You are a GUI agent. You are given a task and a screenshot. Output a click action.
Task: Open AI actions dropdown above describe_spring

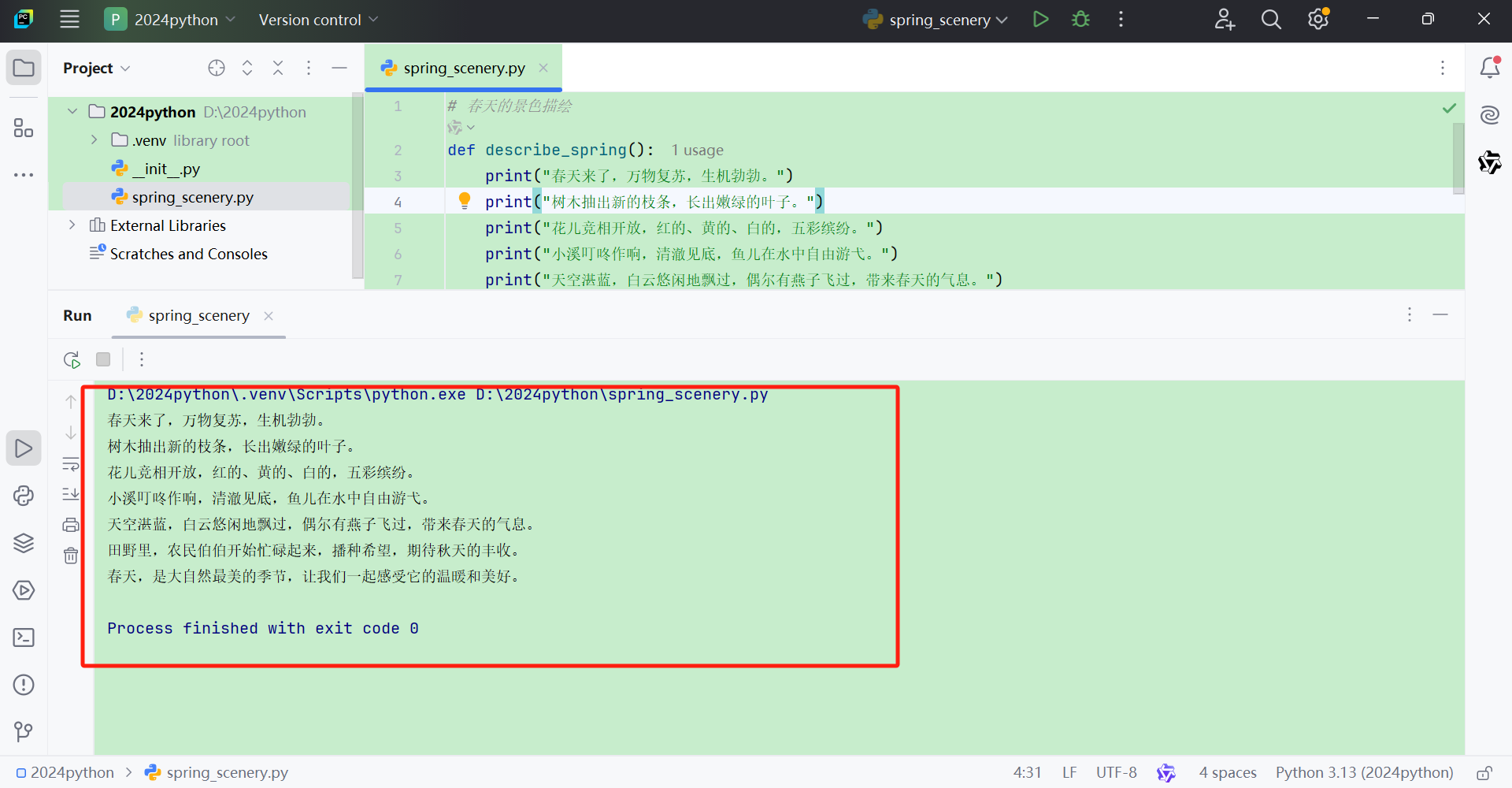click(461, 128)
